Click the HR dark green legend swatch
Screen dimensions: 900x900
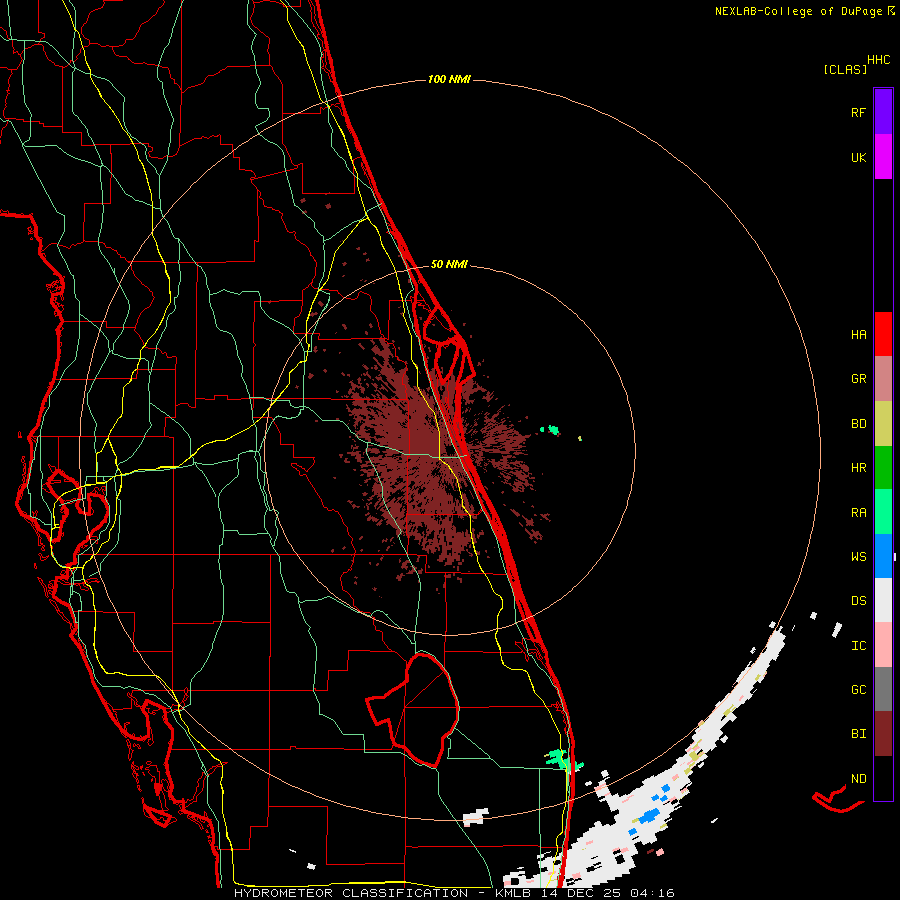click(x=883, y=467)
